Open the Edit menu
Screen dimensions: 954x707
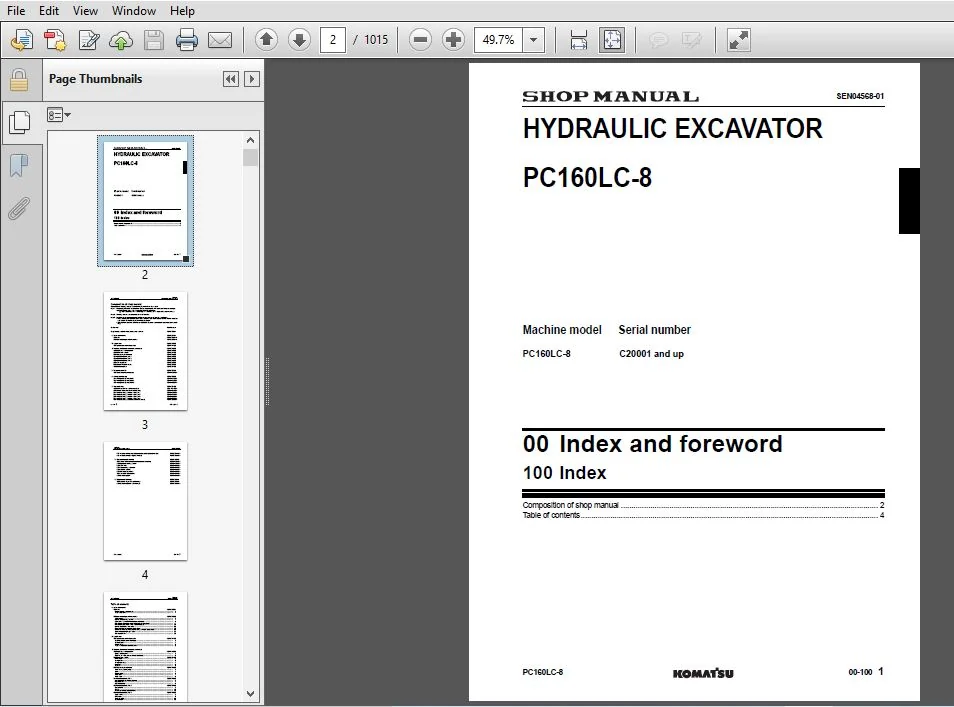click(x=49, y=11)
